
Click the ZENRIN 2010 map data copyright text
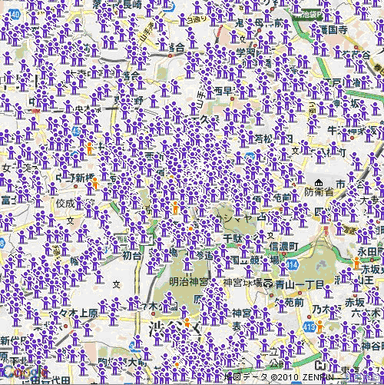point(279,377)
